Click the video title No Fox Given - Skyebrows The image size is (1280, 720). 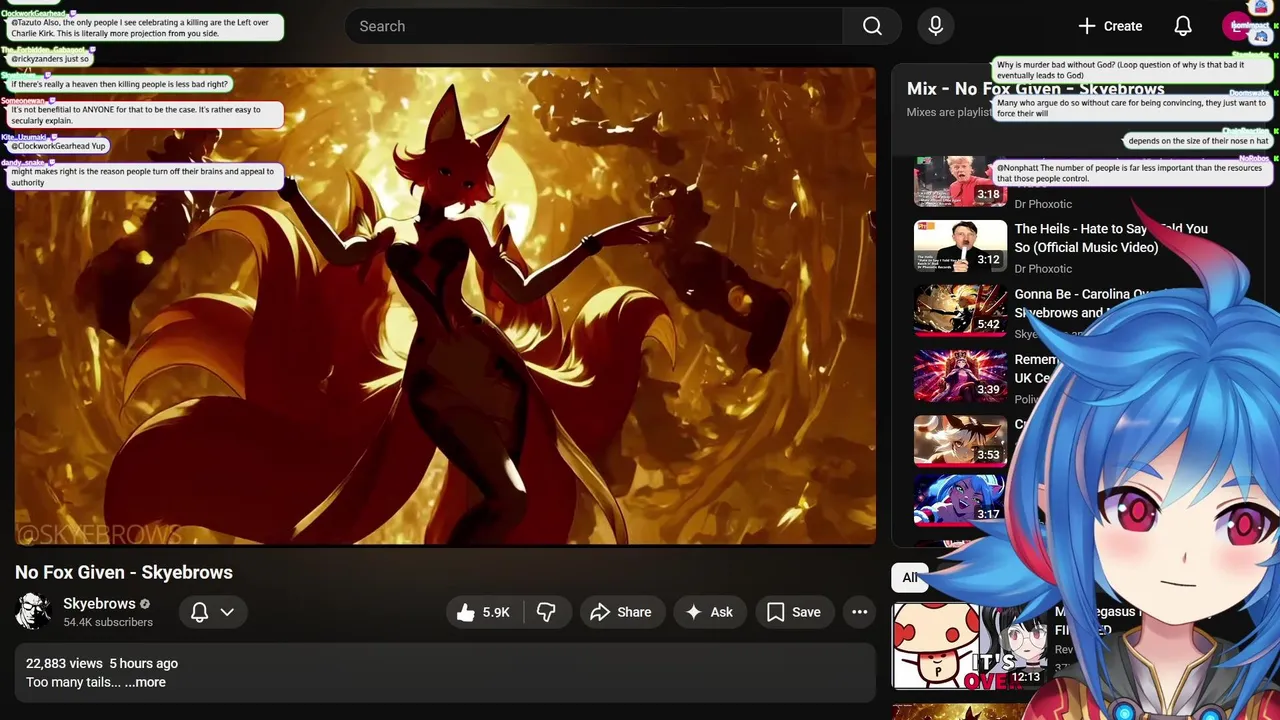tap(124, 572)
